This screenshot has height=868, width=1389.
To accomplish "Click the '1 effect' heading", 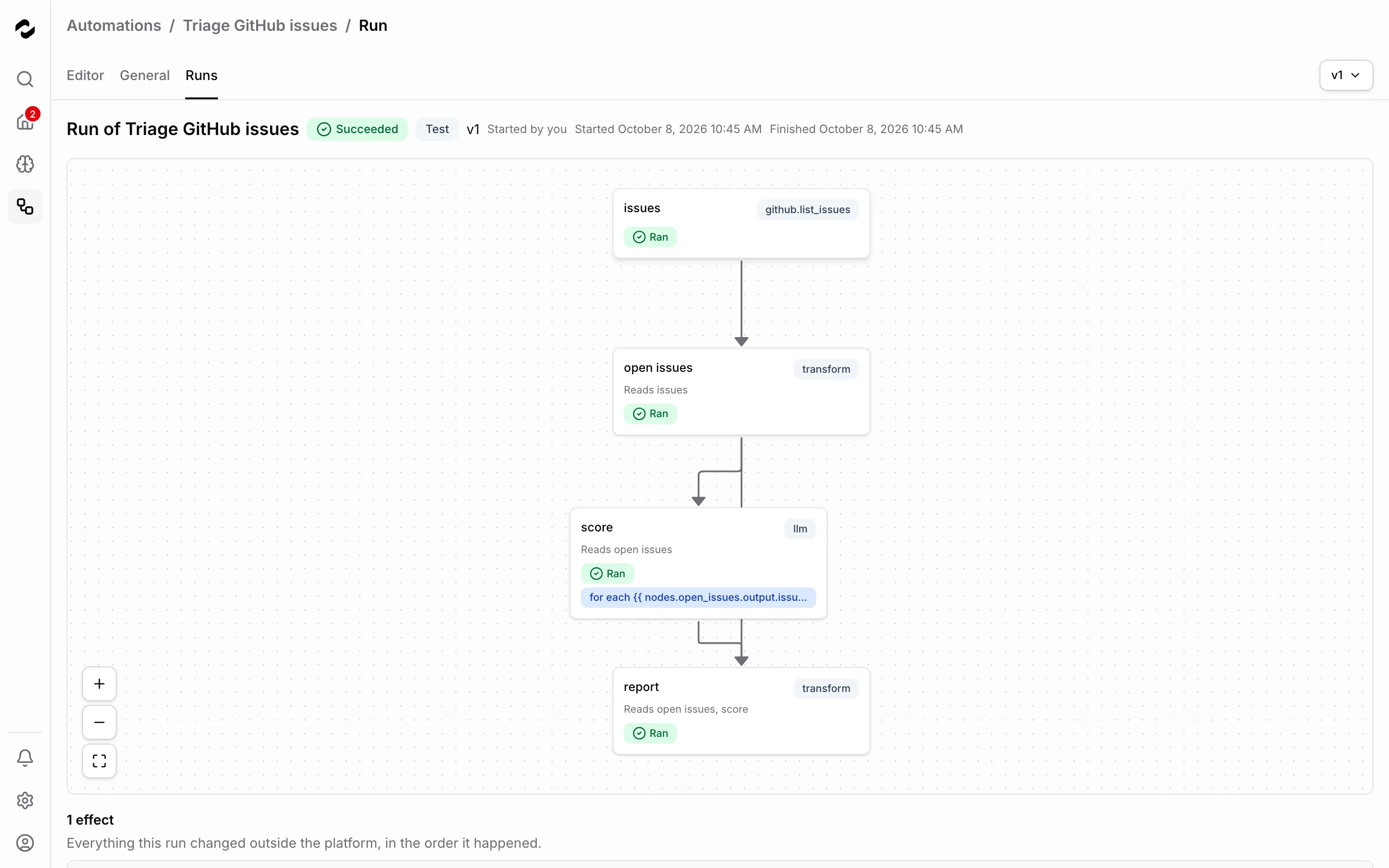I will coord(90,820).
